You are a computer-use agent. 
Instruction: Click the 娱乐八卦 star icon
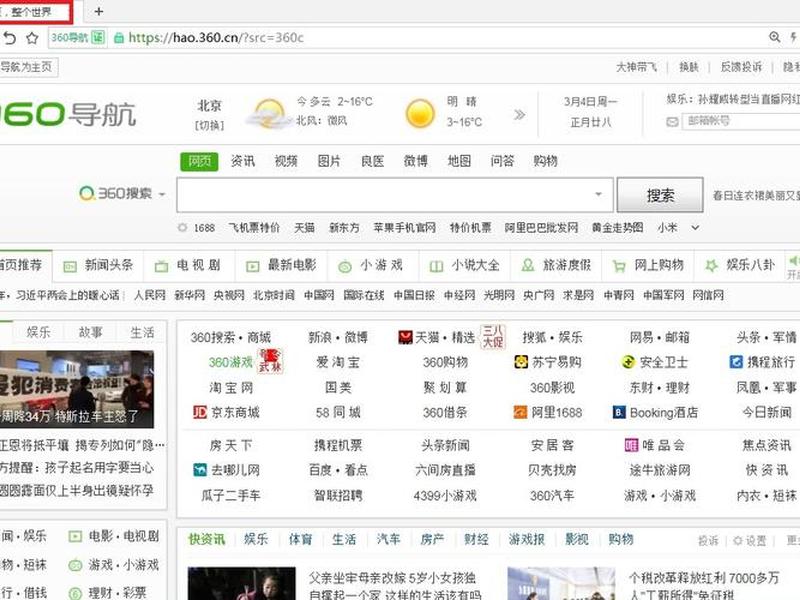(x=711, y=265)
